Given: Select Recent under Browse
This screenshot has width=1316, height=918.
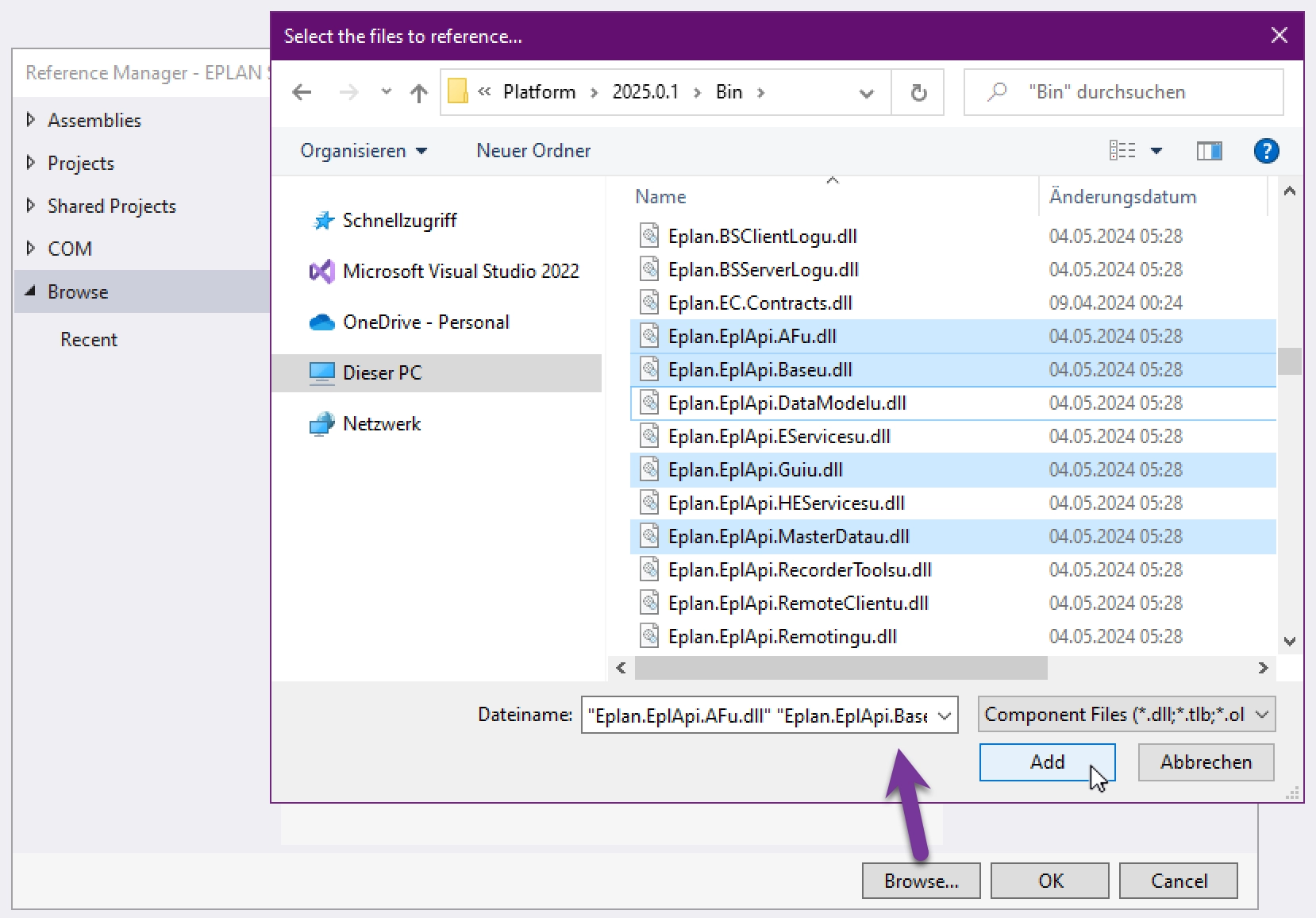Looking at the screenshot, I should coord(89,340).
